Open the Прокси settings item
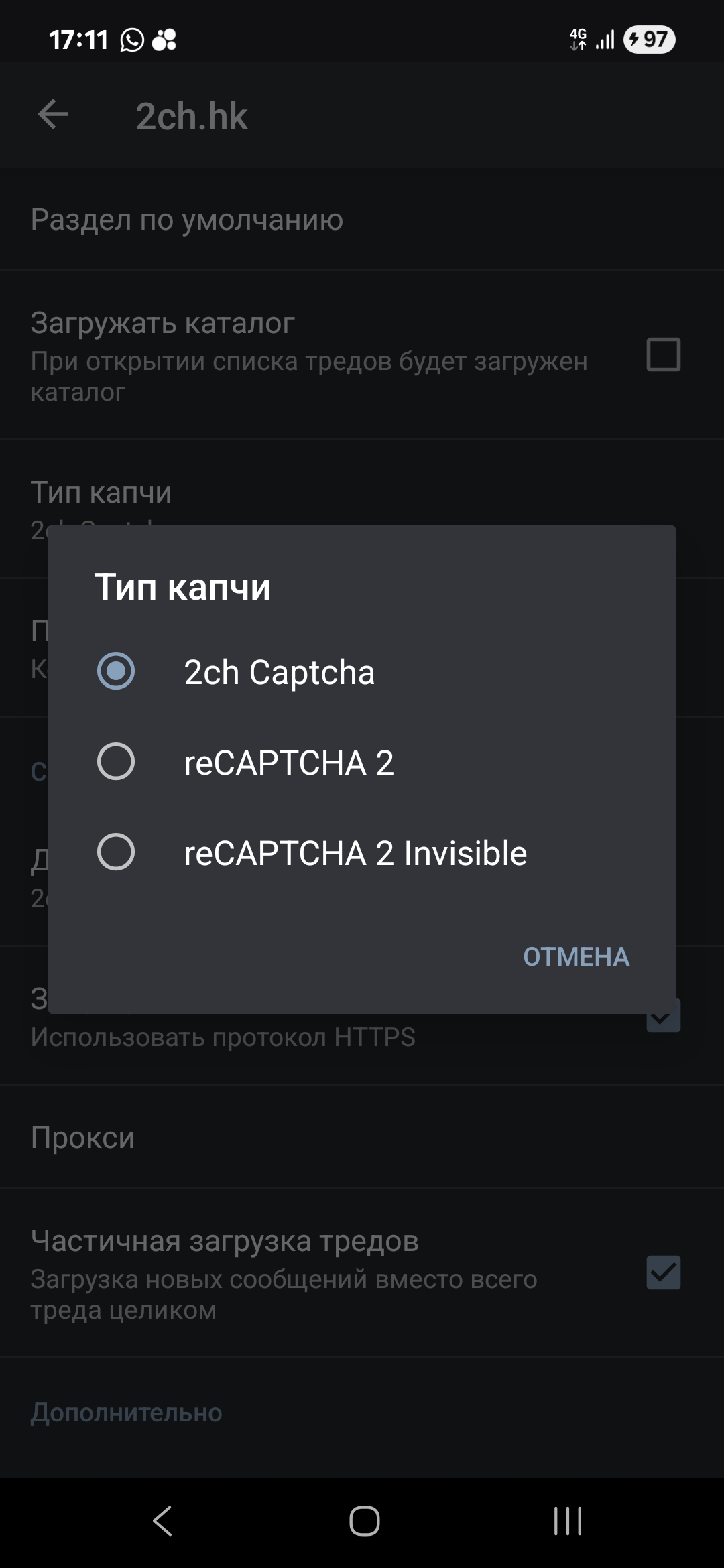 coord(83,1137)
